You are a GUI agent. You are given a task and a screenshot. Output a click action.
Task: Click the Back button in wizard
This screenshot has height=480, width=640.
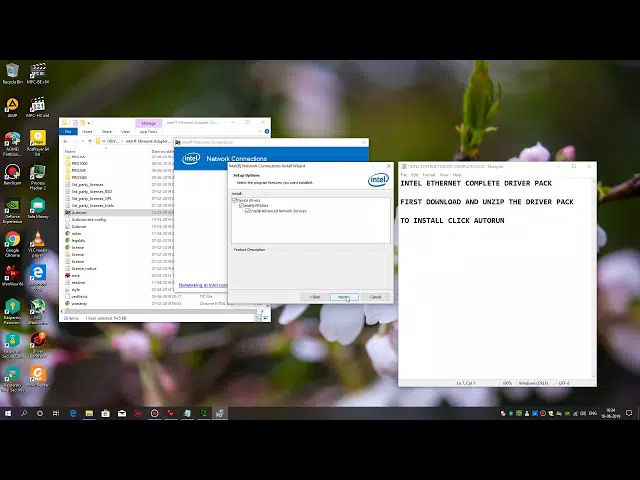coord(314,297)
